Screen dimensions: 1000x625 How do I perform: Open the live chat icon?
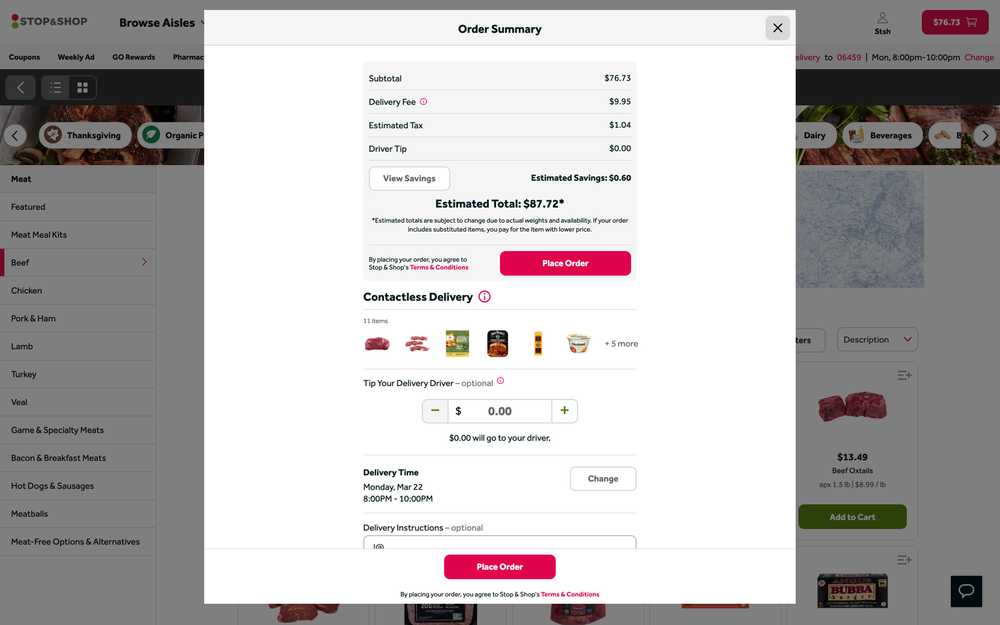pos(966,590)
